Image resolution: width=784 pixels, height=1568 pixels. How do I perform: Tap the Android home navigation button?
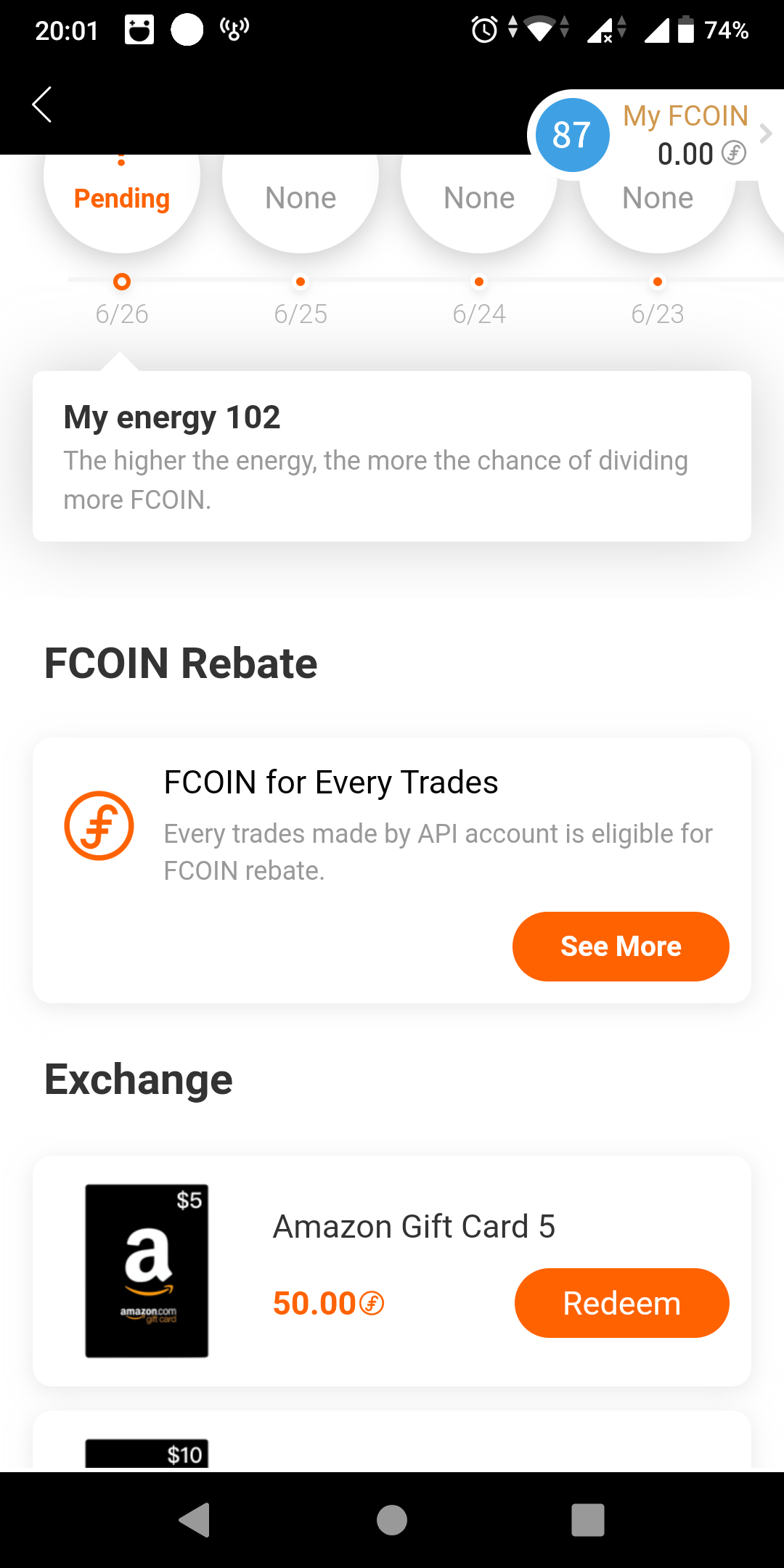point(392,1520)
